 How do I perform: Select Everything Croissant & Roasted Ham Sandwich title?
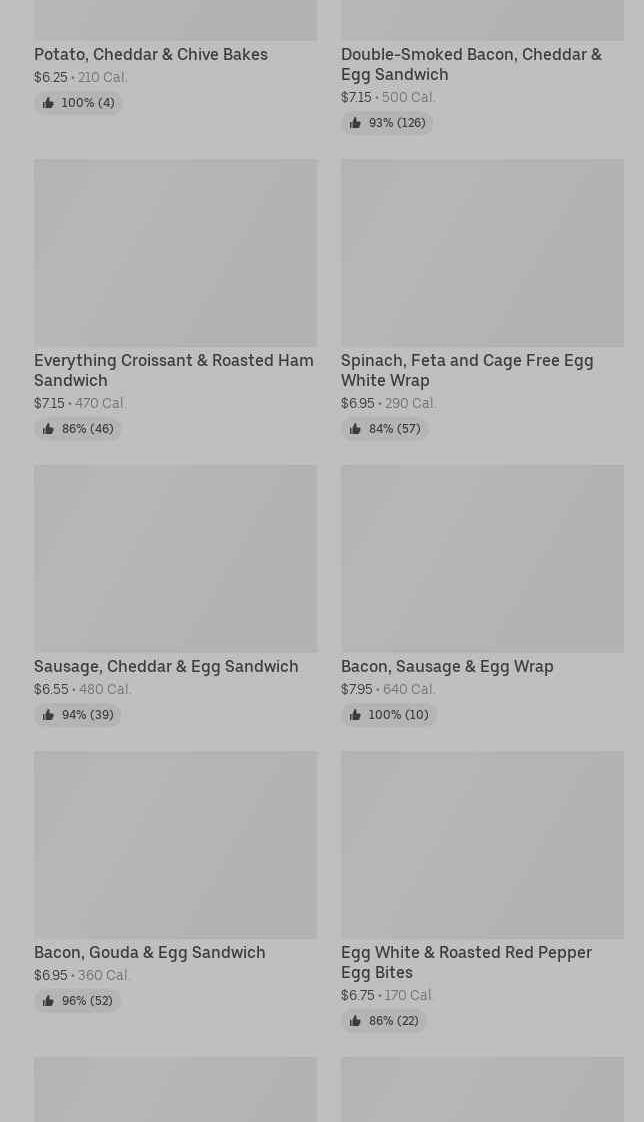174,370
